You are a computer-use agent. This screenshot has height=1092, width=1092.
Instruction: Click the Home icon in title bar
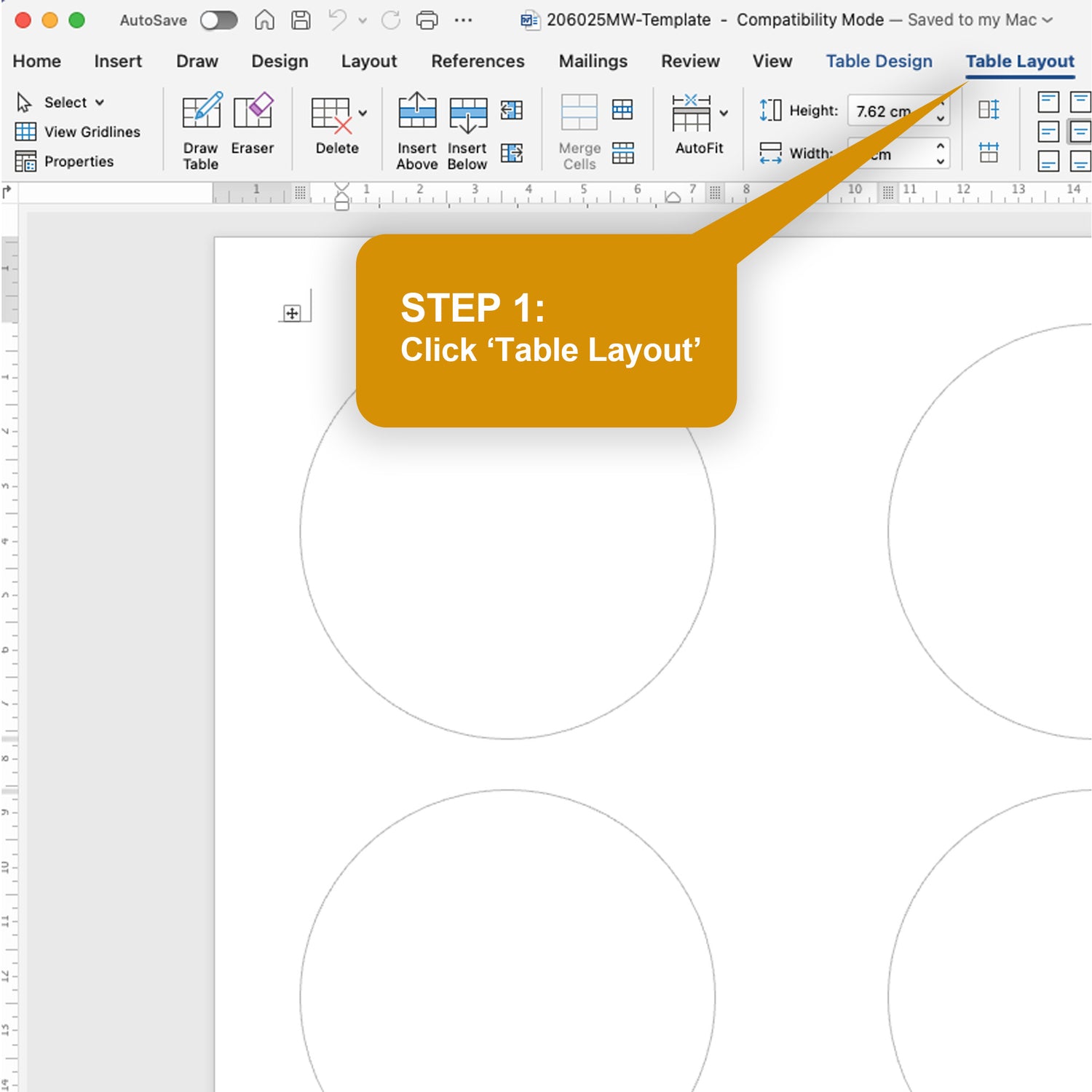[x=264, y=20]
